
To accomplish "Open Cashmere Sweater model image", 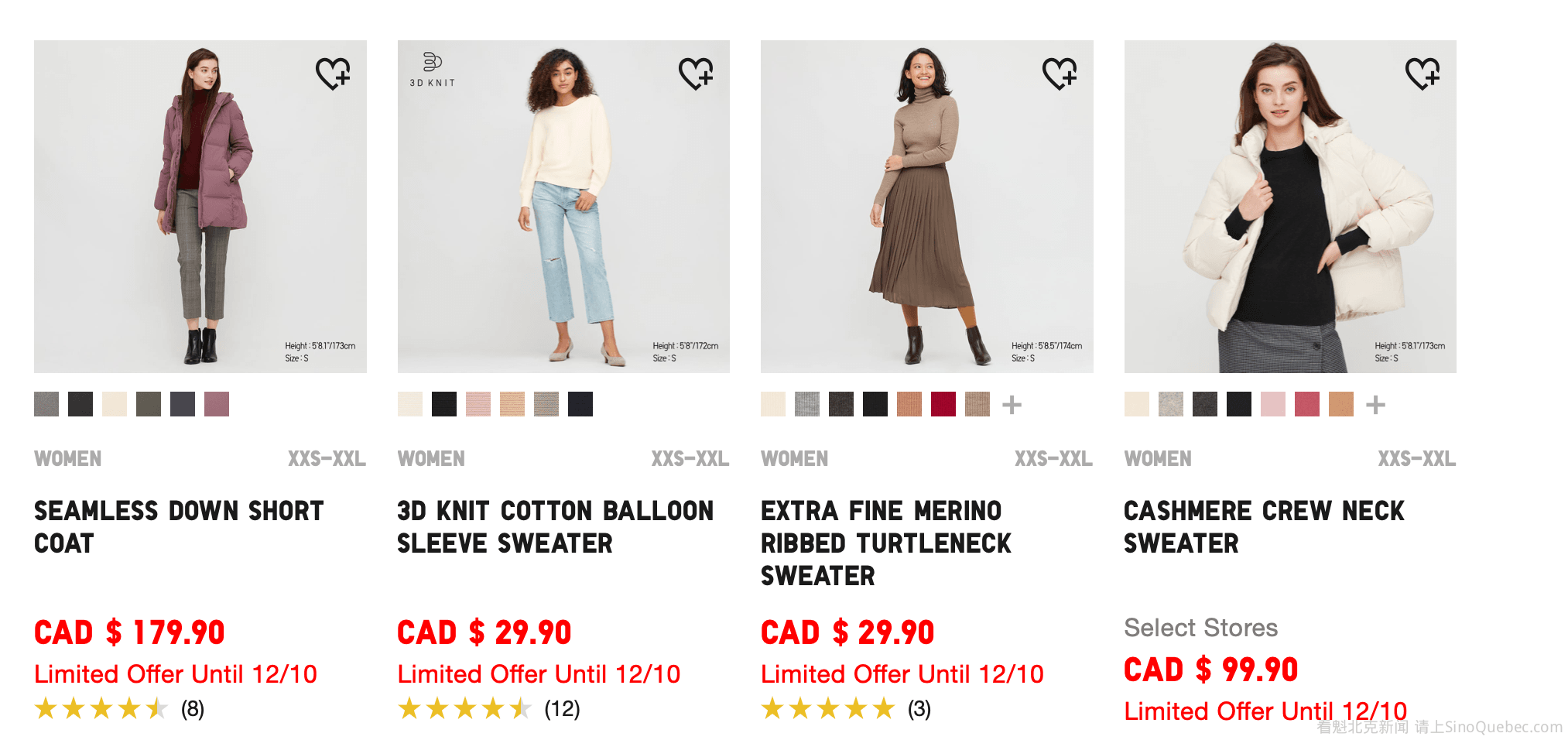I will 1290,207.
